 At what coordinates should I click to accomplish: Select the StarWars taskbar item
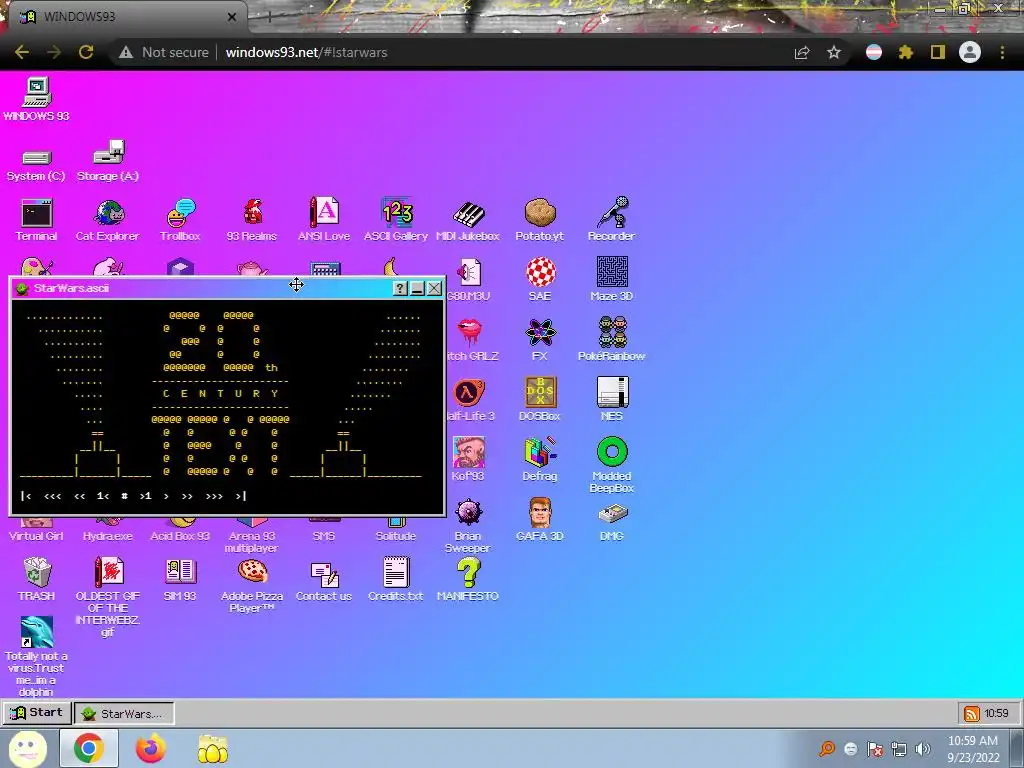124,713
